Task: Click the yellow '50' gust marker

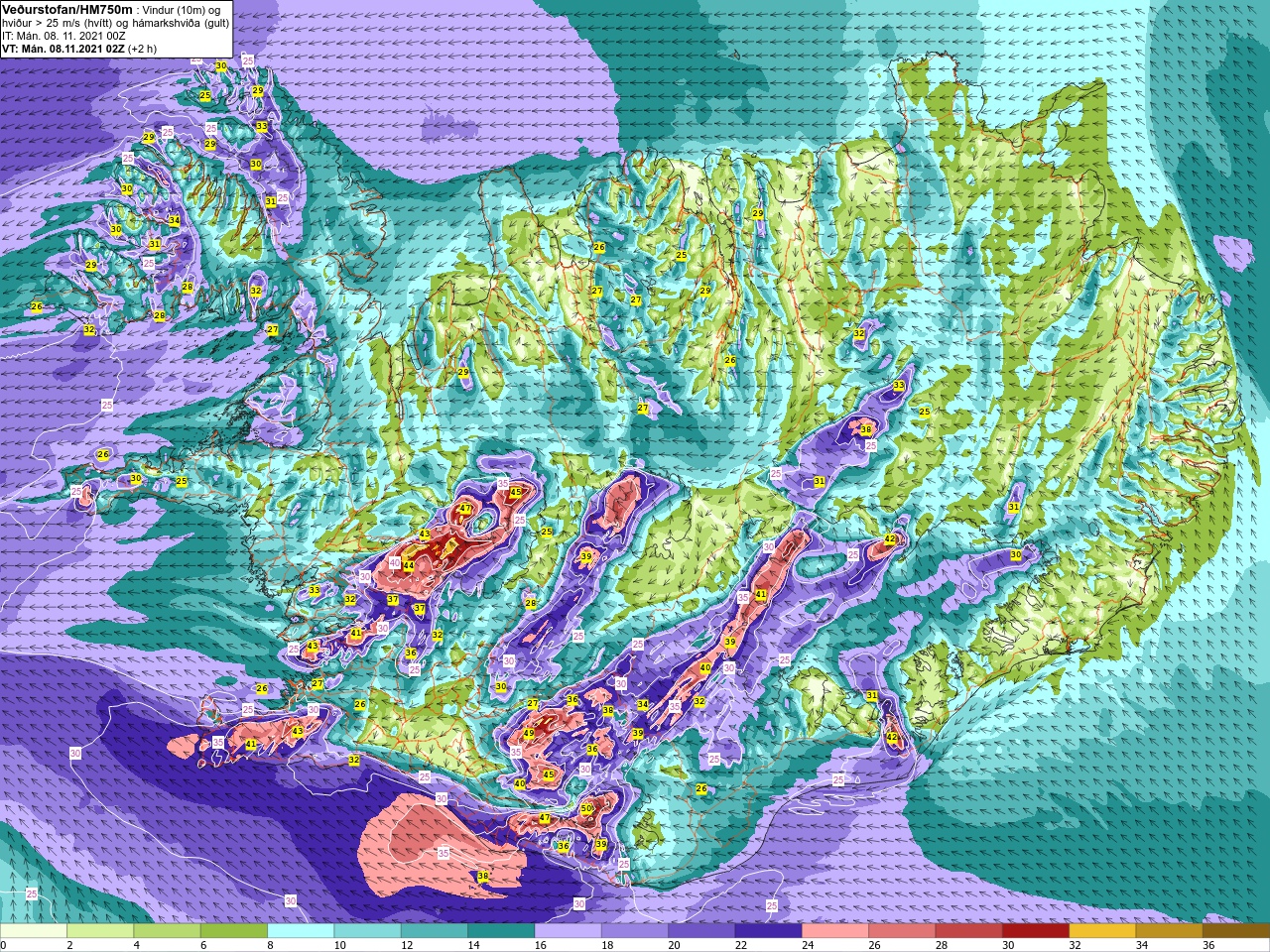Action: (586, 809)
